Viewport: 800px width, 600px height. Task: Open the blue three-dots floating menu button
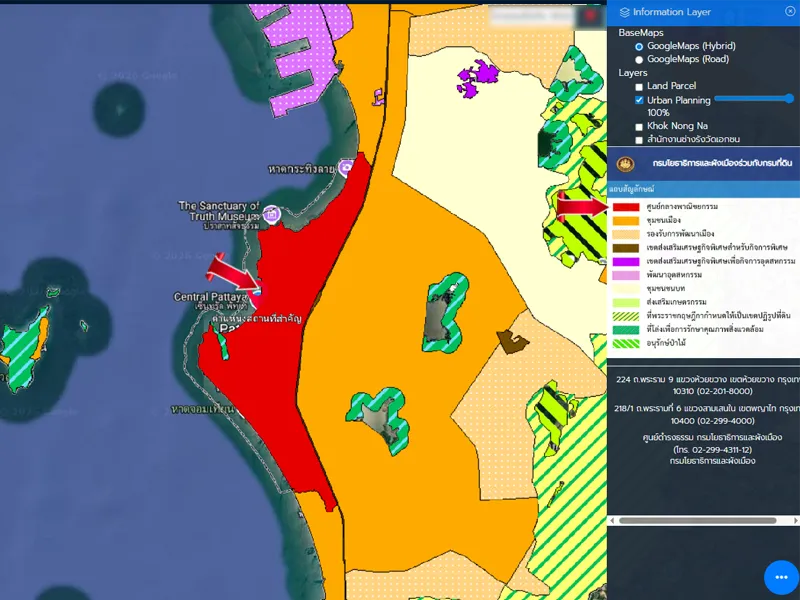[x=781, y=577]
